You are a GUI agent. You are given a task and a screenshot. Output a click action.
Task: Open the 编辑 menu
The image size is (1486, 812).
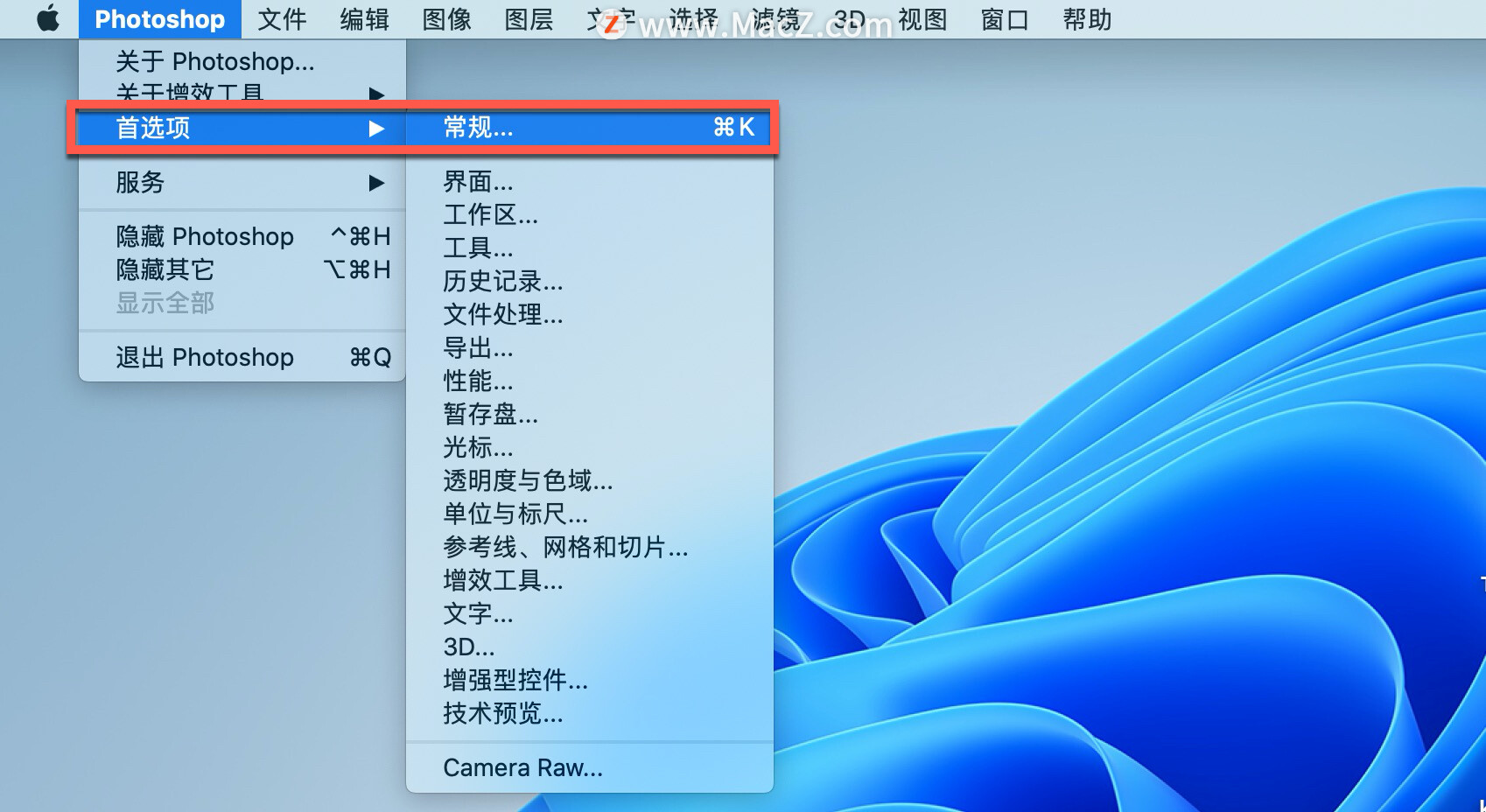coord(364,19)
